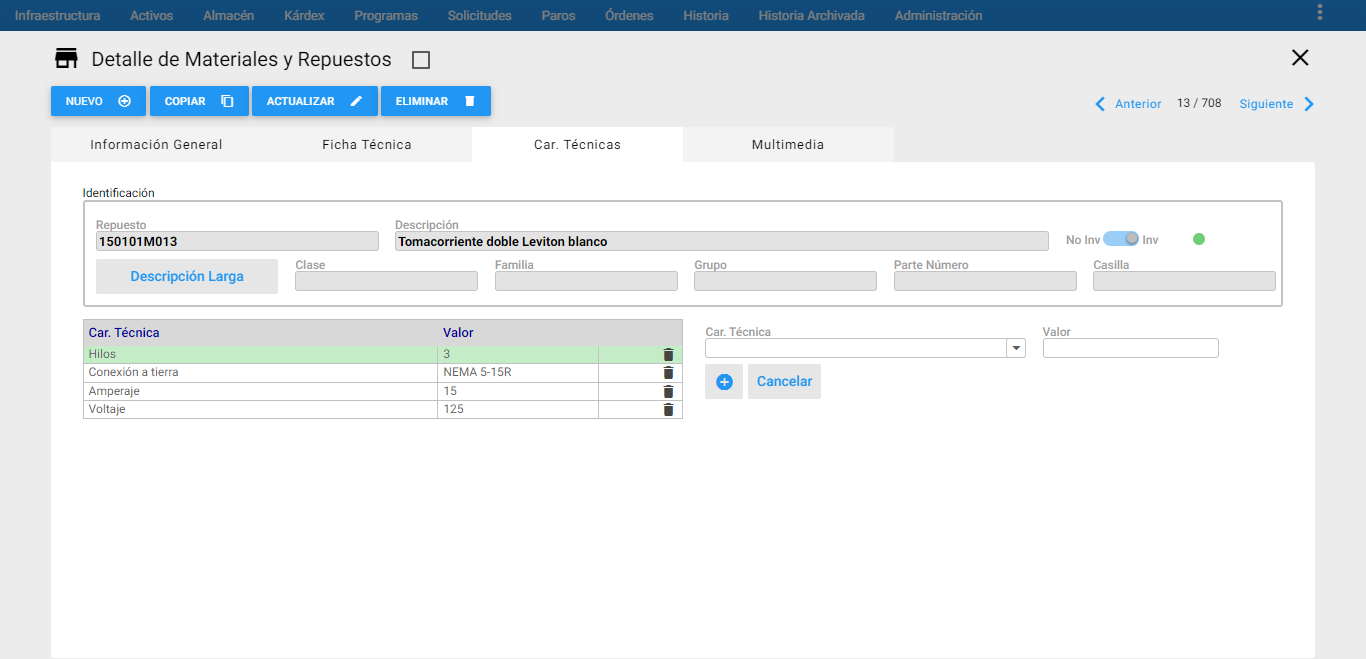1366x659 pixels.
Task: Delete the Amperaje row
Action: pyautogui.click(x=668, y=392)
